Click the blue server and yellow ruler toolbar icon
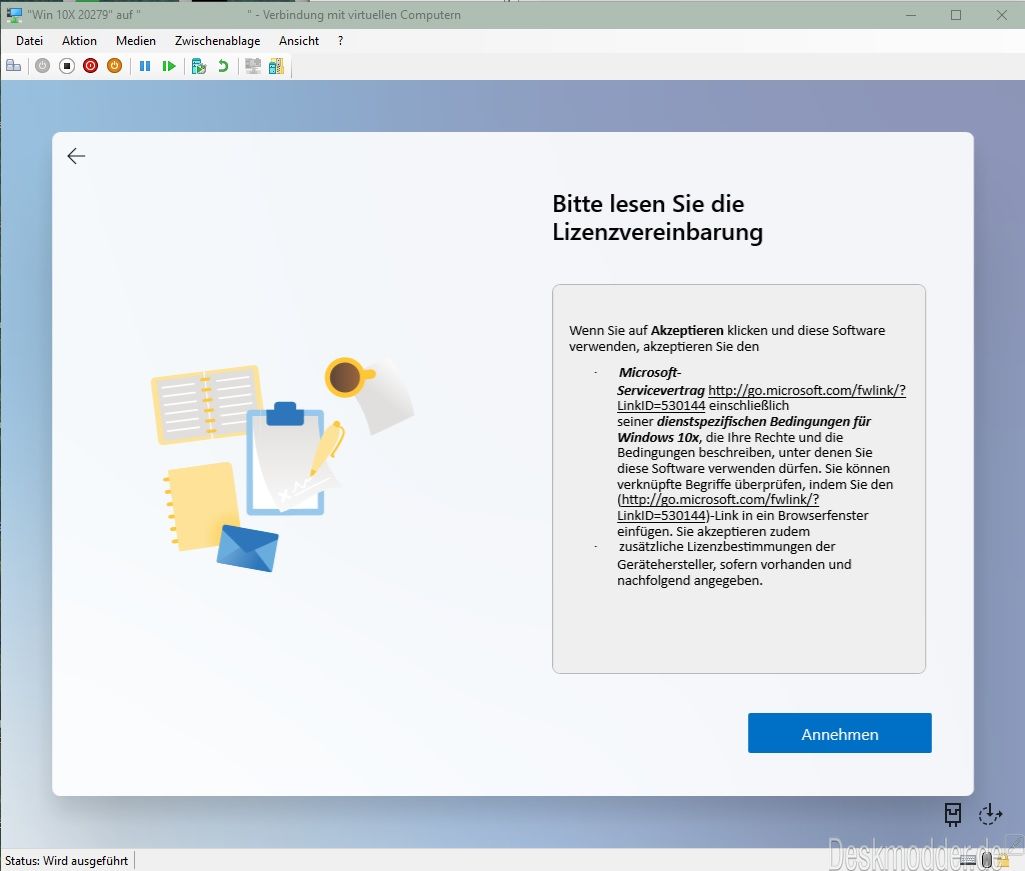 [277, 66]
